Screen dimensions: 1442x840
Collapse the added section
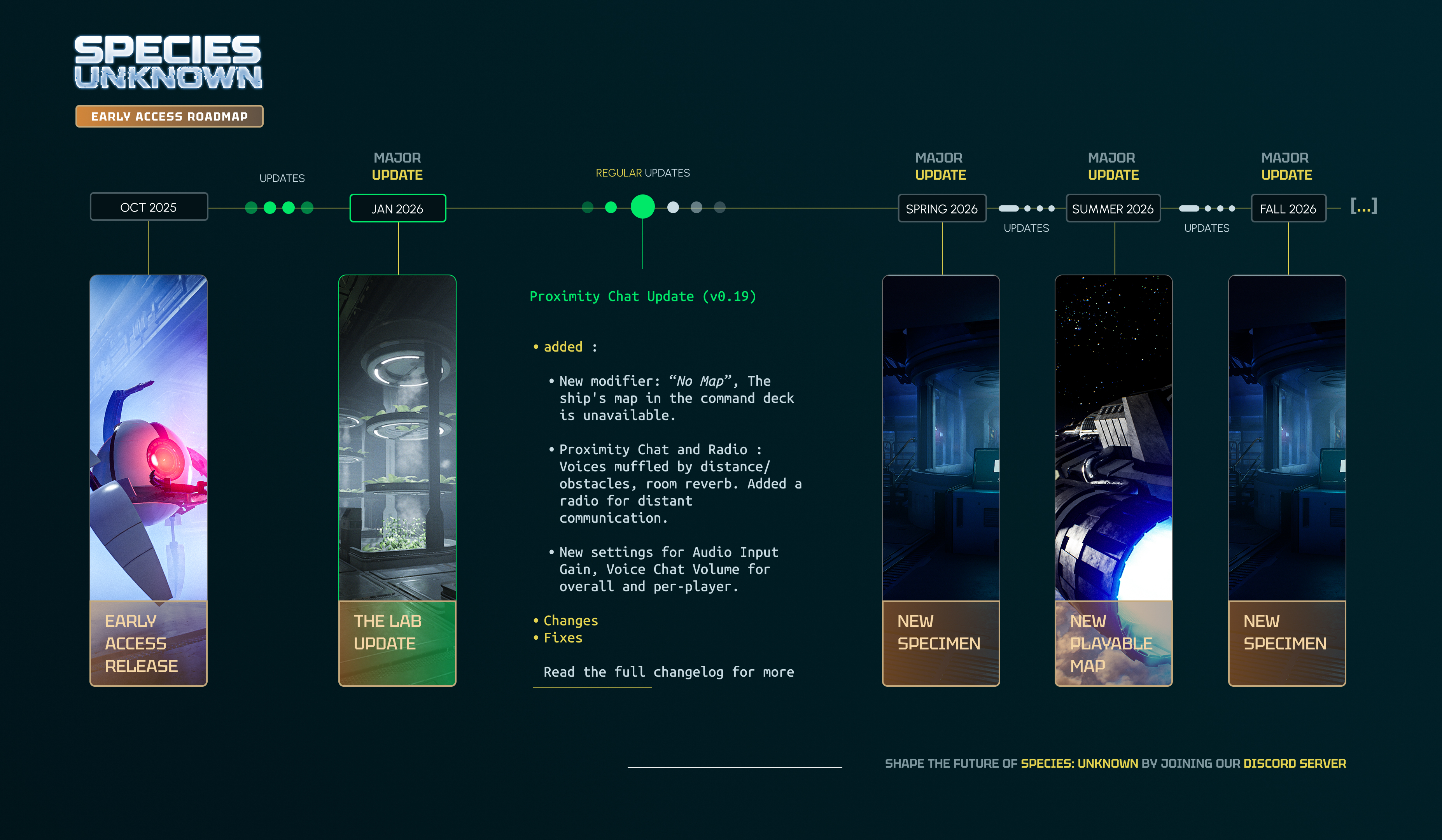[x=562, y=347]
